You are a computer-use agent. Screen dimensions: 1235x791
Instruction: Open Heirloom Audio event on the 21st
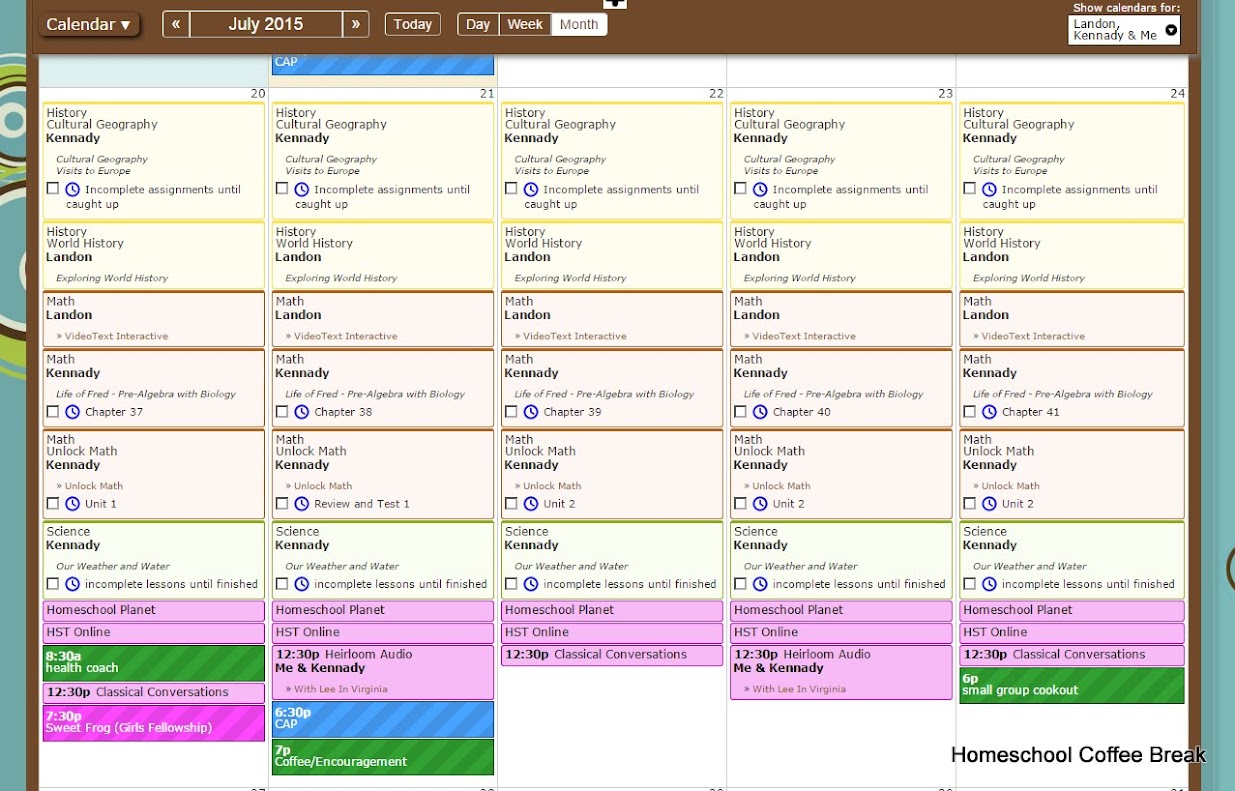383,672
